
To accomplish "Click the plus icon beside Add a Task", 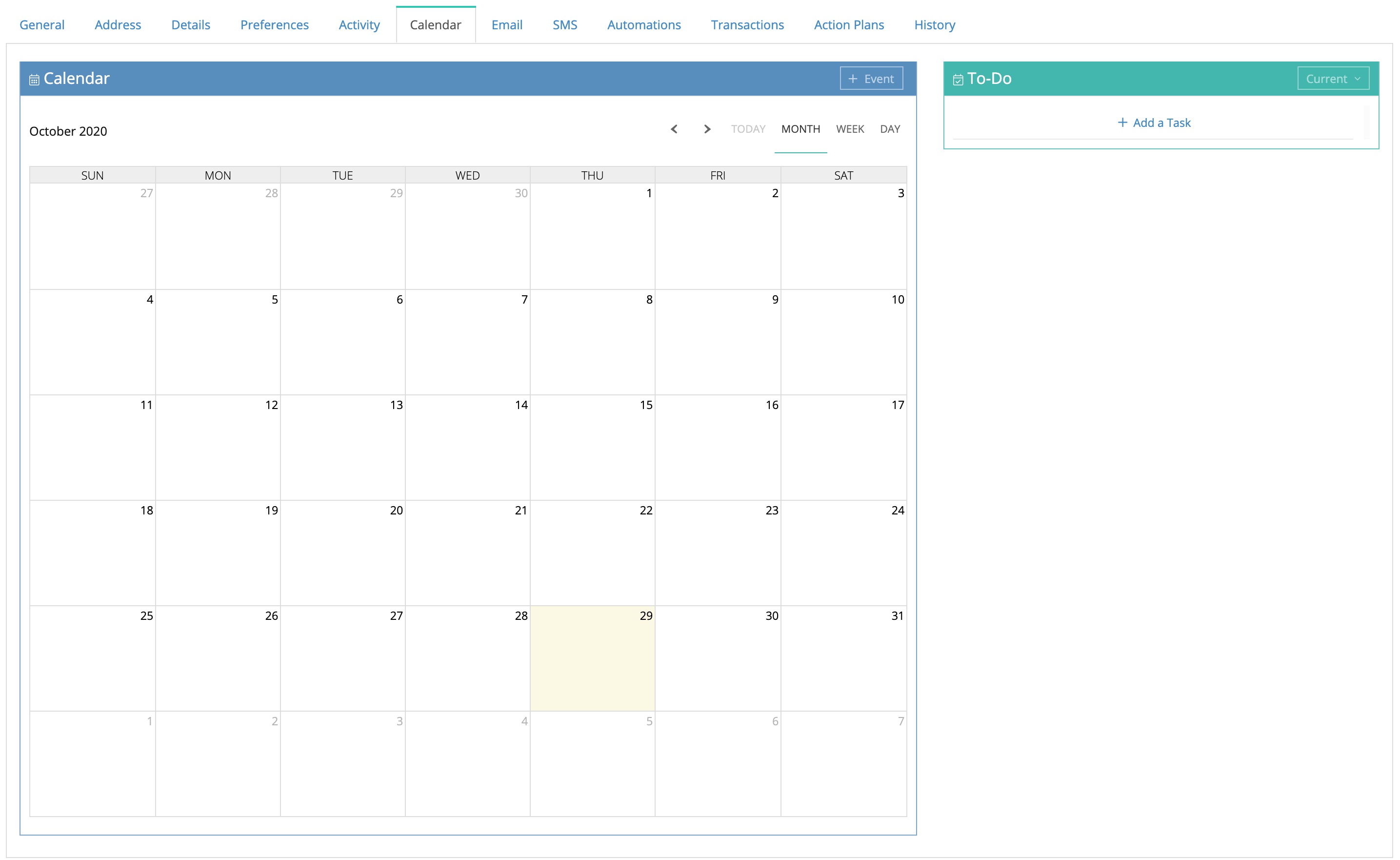I will point(1122,123).
